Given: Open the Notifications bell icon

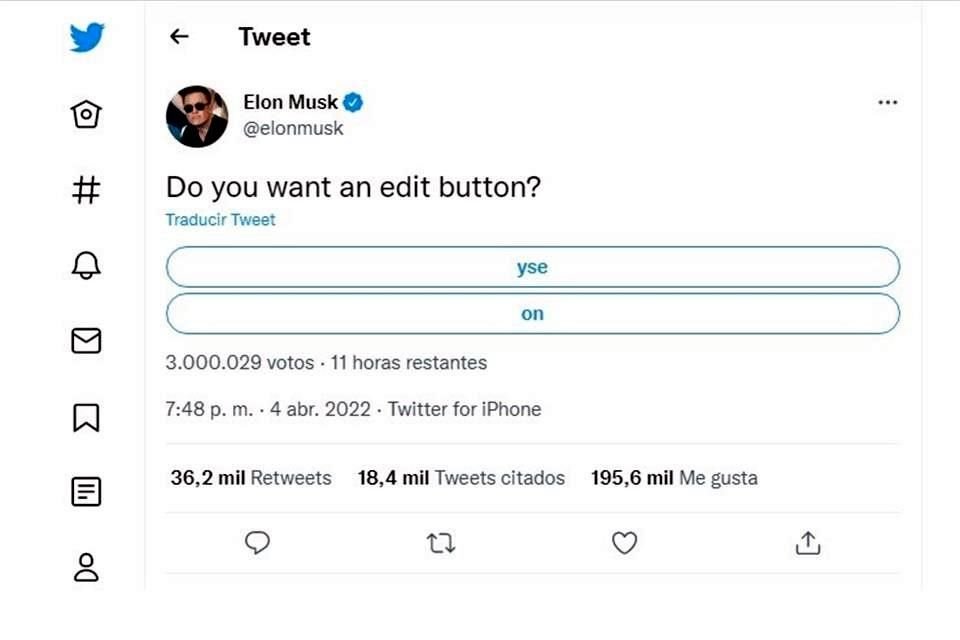Looking at the screenshot, I should click(87, 265).
